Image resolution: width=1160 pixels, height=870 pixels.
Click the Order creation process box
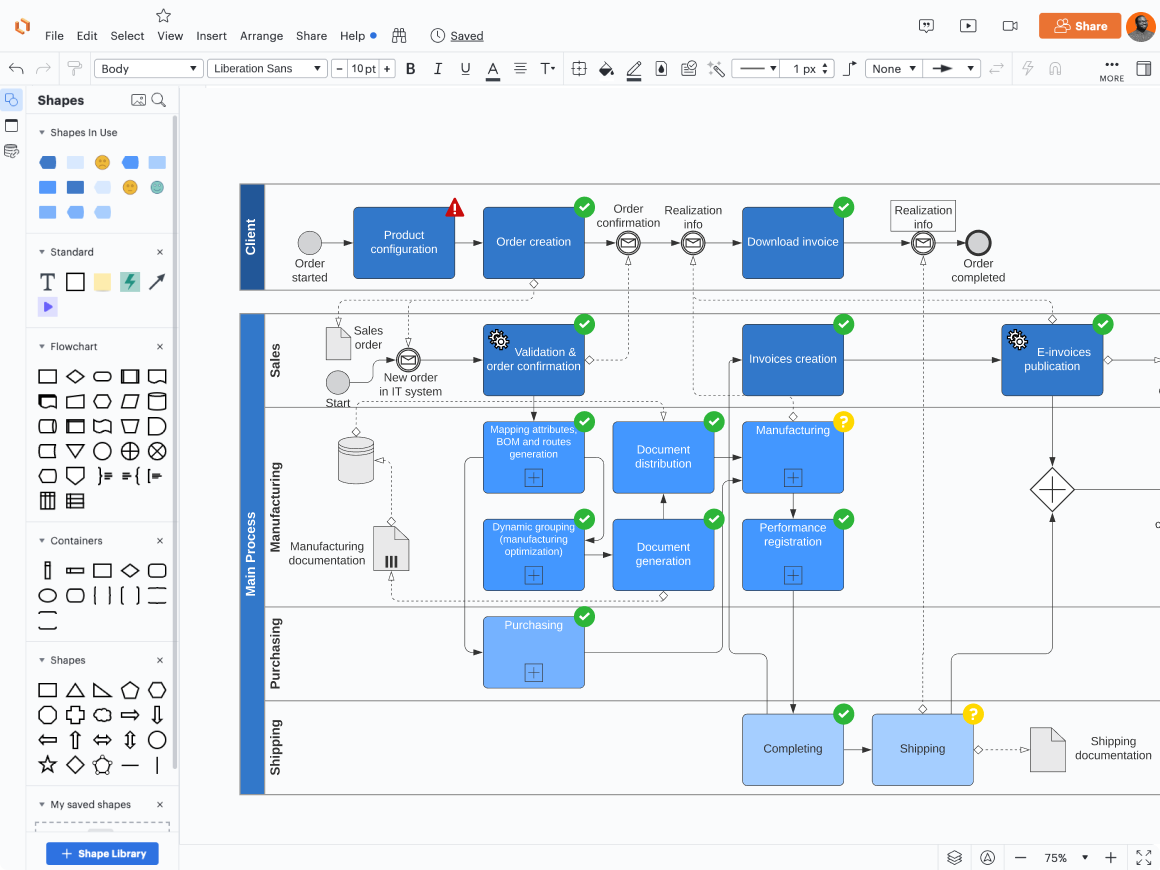coord(533,243)
